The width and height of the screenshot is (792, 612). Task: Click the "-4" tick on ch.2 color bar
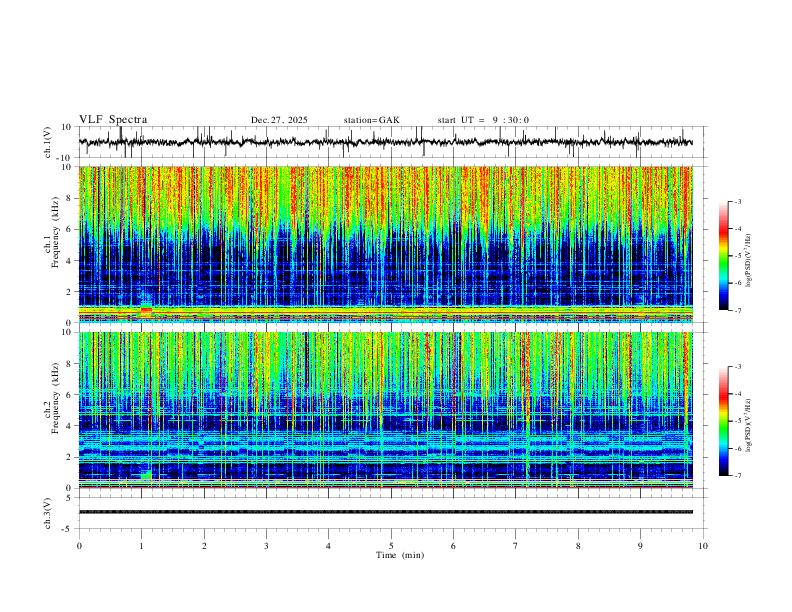click(737, 394)
